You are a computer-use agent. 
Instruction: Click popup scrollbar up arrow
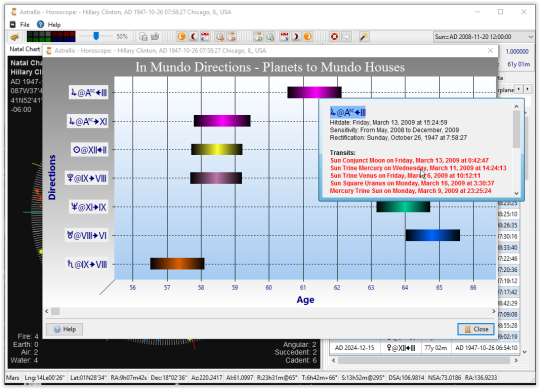[x=516, y=106]
